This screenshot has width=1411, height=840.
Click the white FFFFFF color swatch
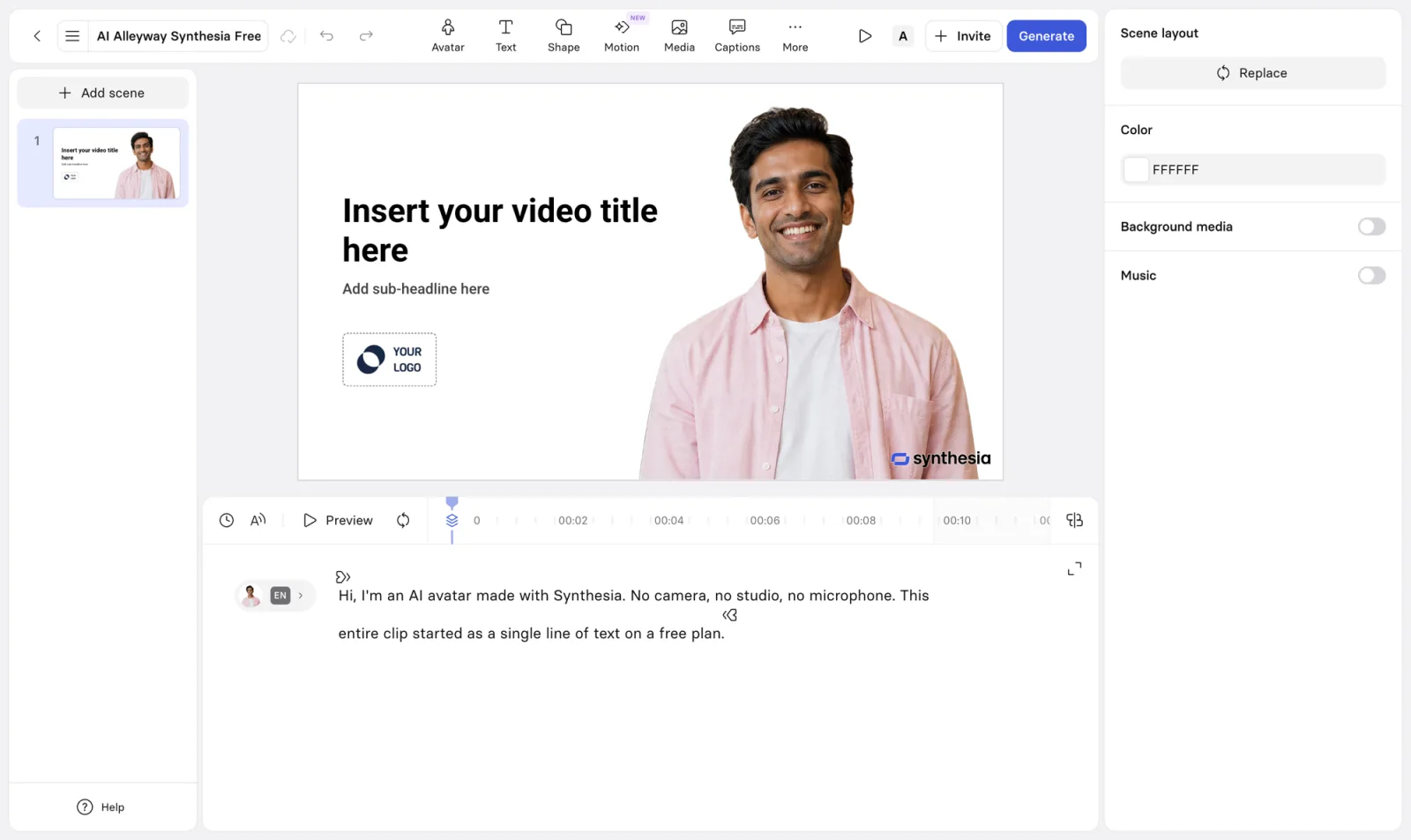click(1137, 169)
